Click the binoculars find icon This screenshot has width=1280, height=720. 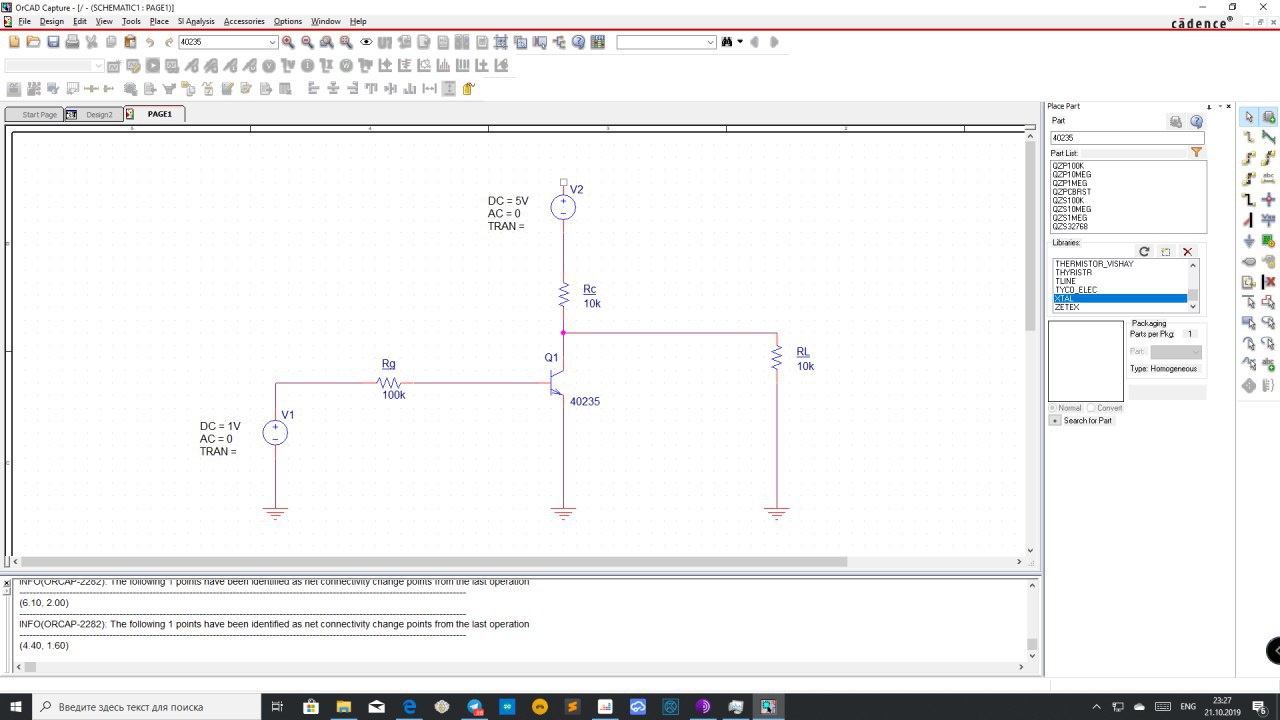pyautogui.click(x=727, y=42)
